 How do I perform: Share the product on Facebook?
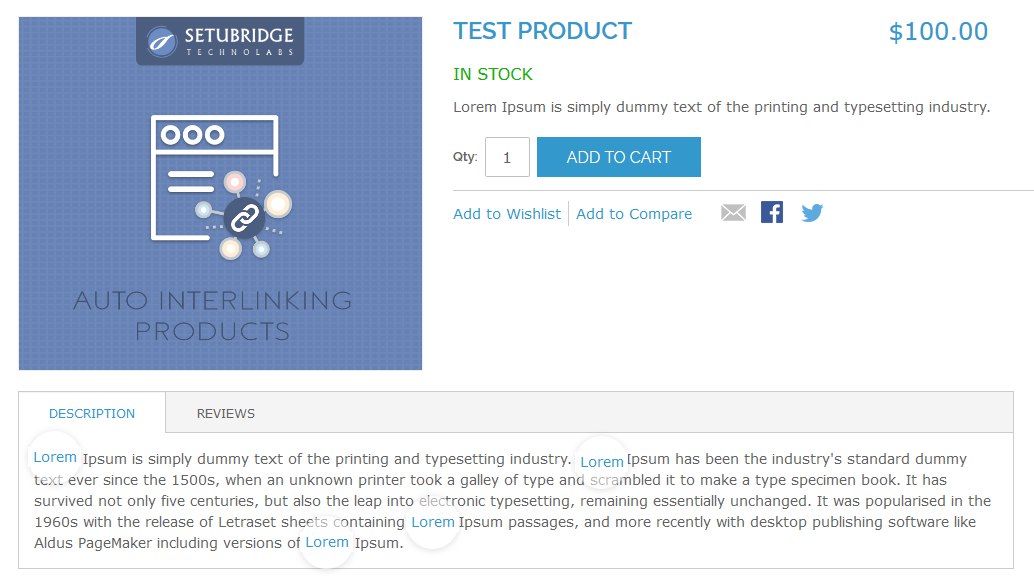[x=772, y=212]
